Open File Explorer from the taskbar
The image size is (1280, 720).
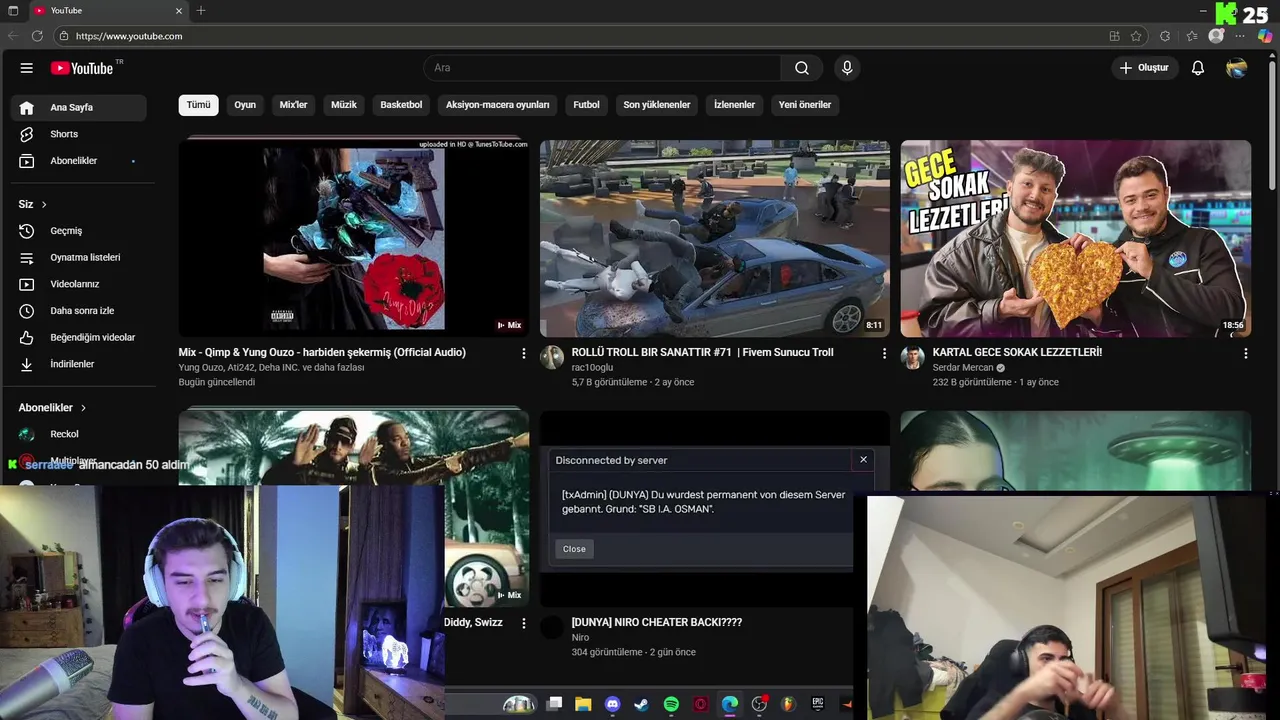583,704
